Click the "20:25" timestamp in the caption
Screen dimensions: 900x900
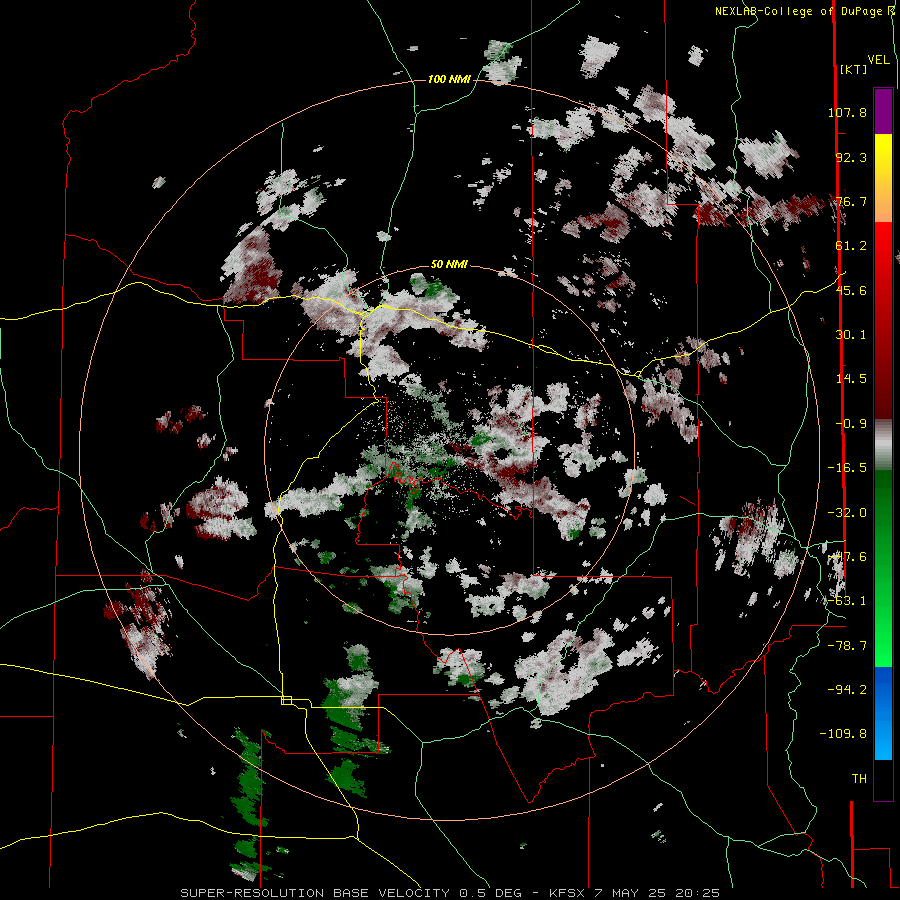(698, 893)
